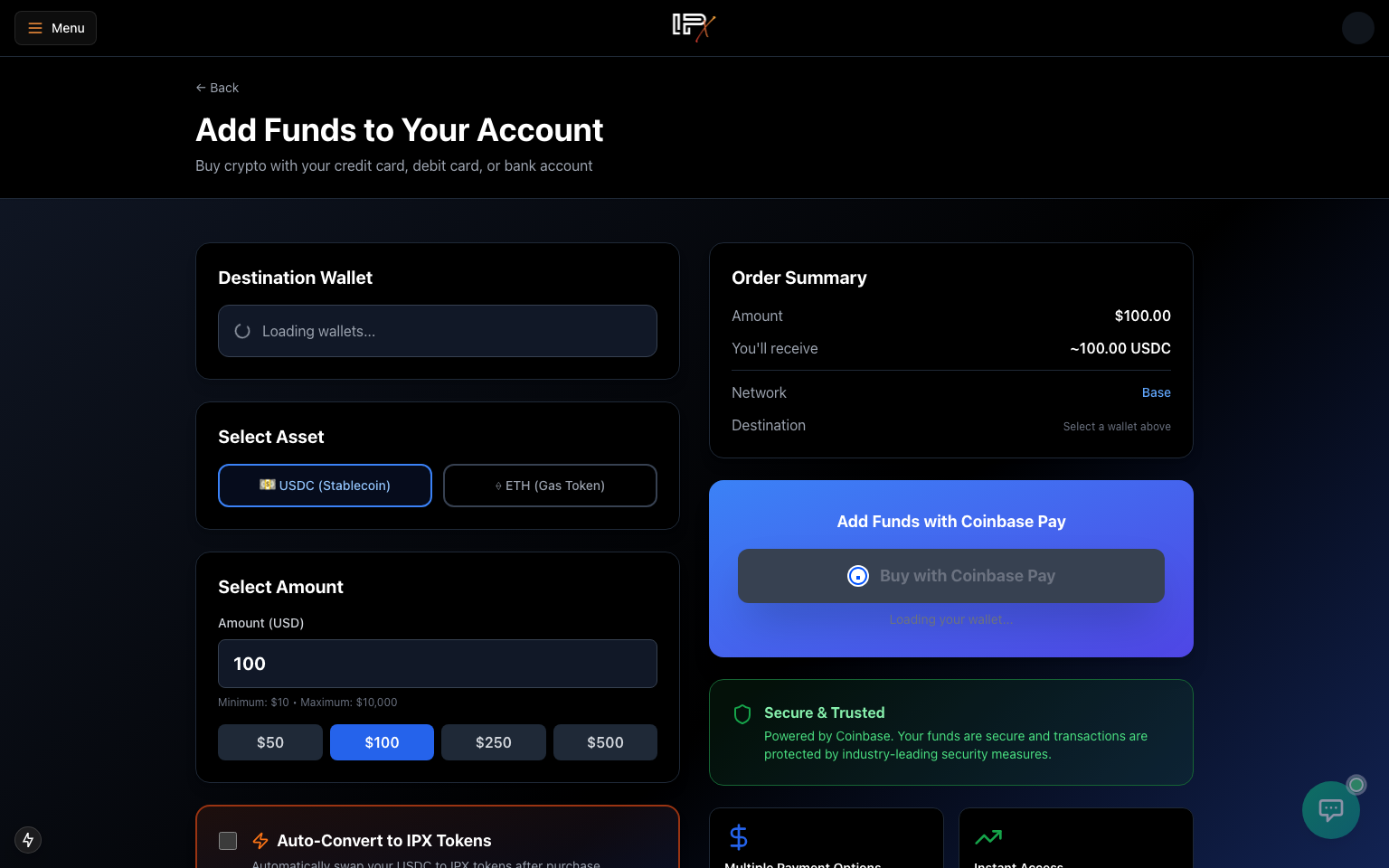Click the dollar sign payment options icon
1389x868 pixels.
click(739, 837)
